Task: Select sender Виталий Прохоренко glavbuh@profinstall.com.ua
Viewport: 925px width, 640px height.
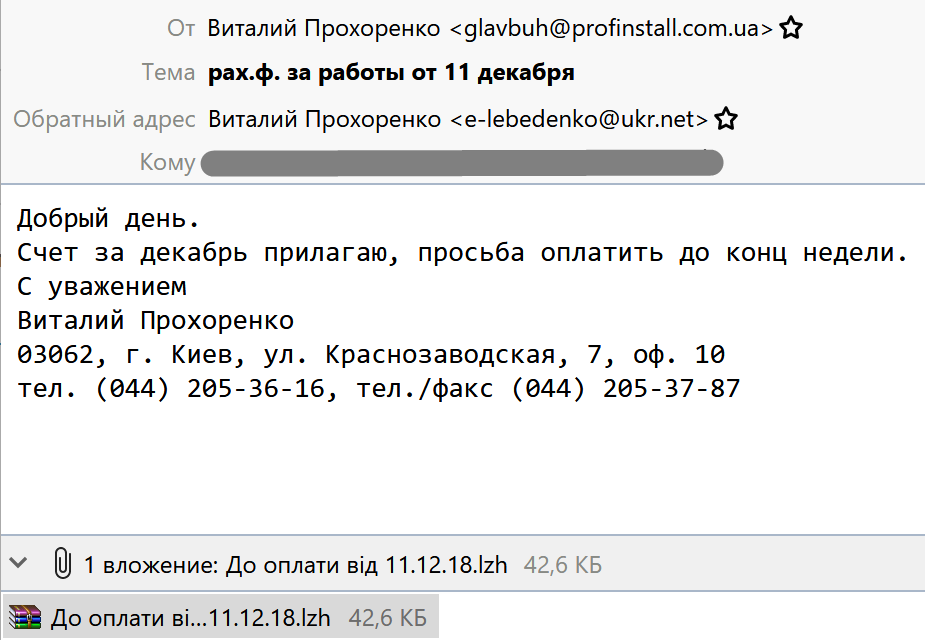Action: pyautogui.click(x=490, y=28)
